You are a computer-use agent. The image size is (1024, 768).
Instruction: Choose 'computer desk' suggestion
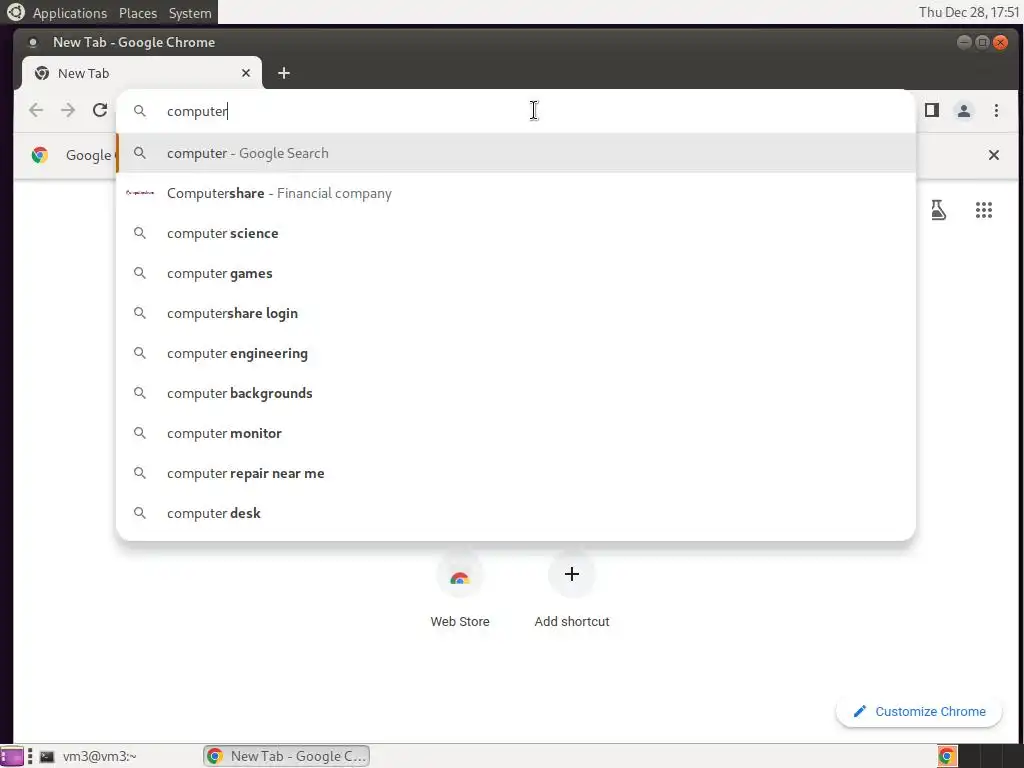click(516, 513)
